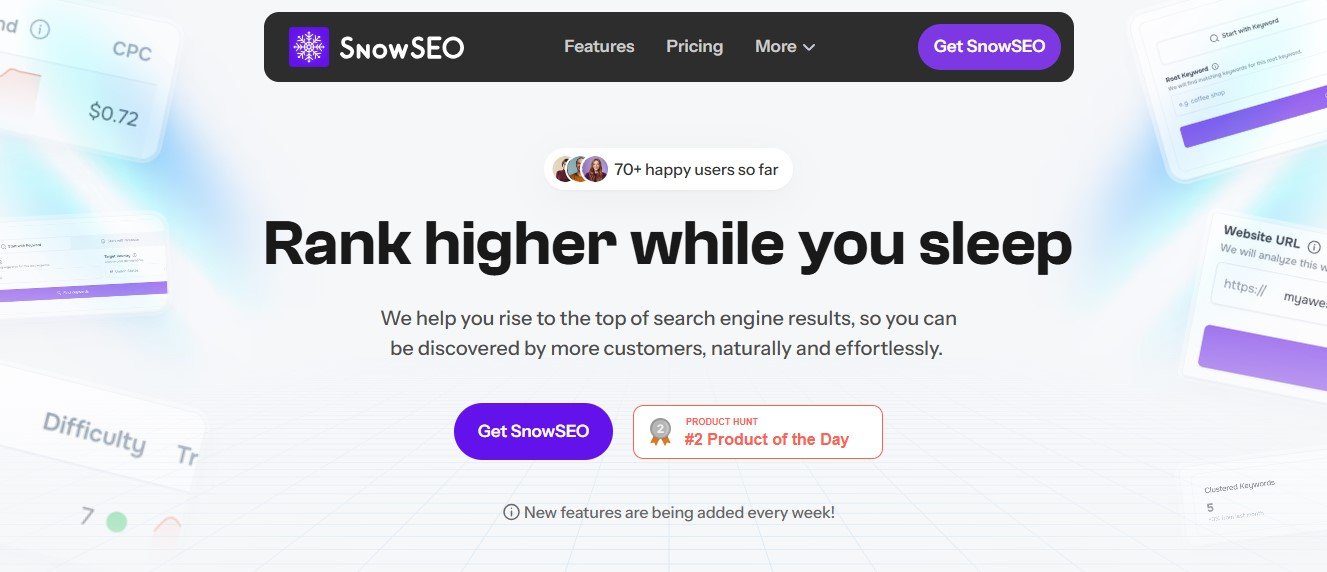
Task: Click the SnowSEO snowflake logo icon
Action: point(308,47)
